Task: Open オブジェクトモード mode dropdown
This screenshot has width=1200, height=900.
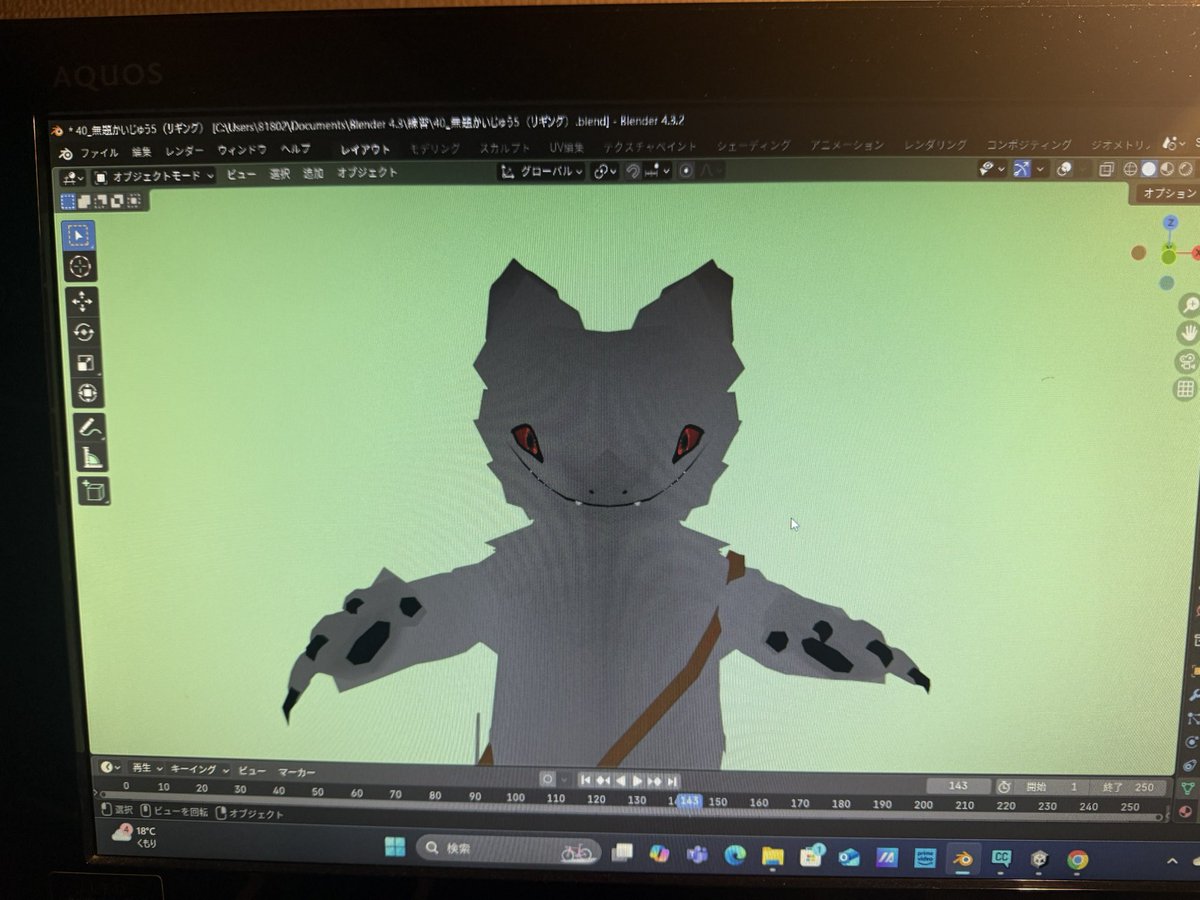Action: [x=155, y=176]
